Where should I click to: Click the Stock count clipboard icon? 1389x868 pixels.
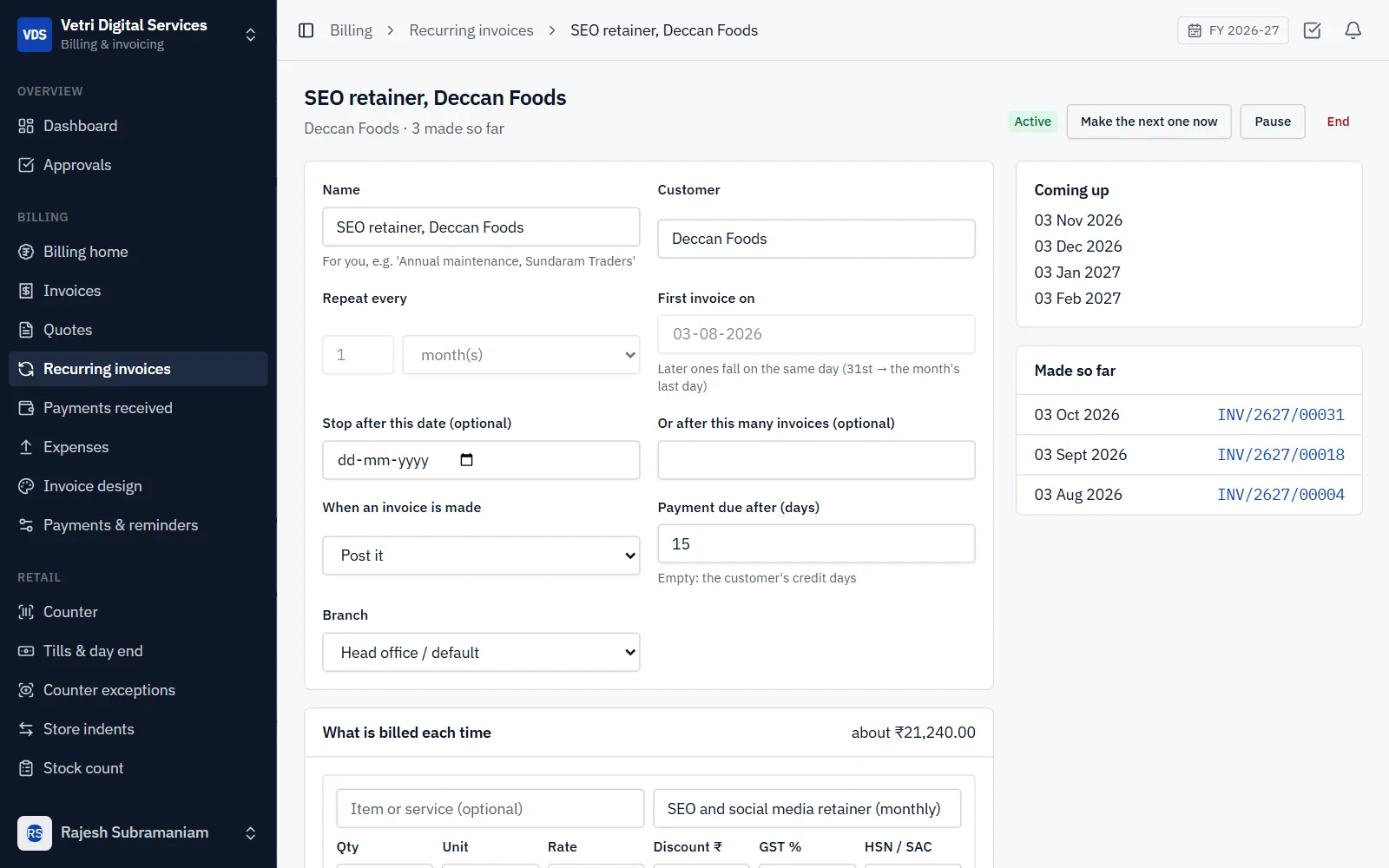(x=26, y=768)
